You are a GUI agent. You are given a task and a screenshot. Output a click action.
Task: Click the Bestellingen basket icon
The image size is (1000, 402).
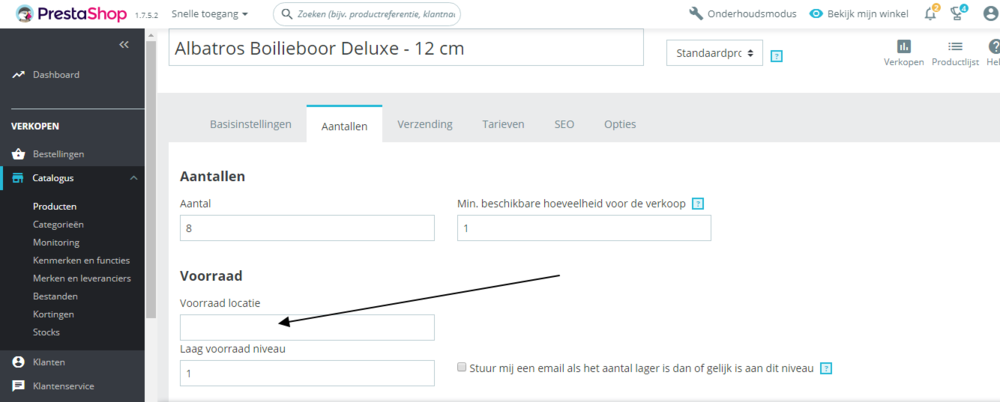[x=18, y=154]
